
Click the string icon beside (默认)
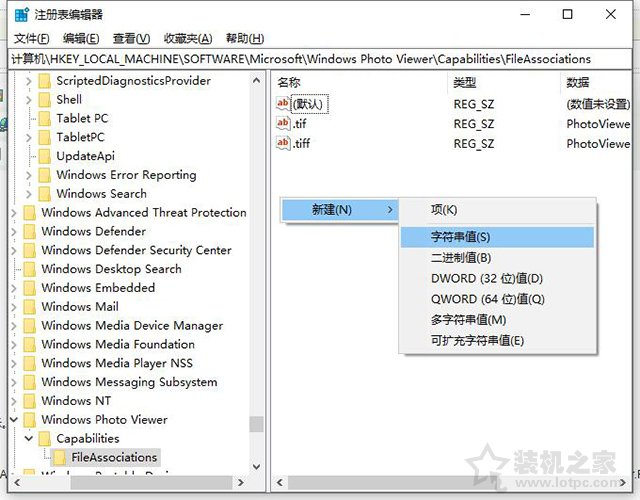[x=283, y=104]
